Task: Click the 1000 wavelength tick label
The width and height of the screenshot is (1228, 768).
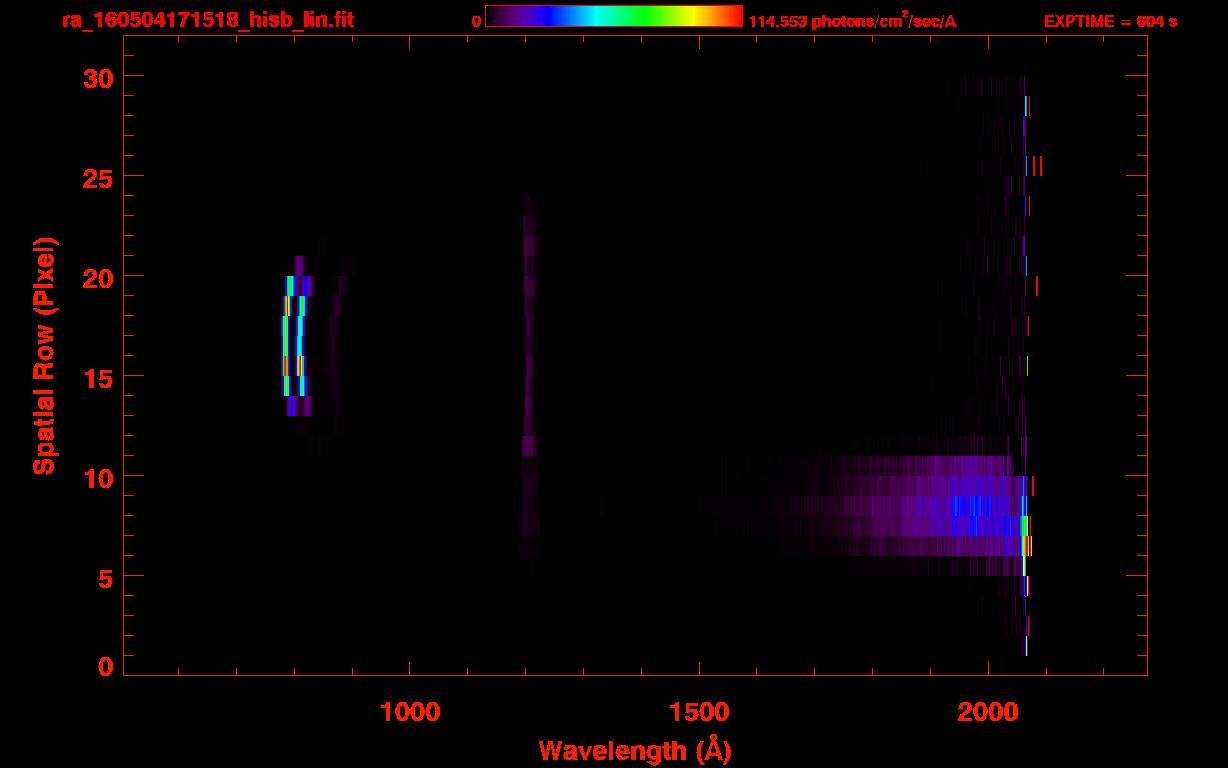Action: point(409,711)
